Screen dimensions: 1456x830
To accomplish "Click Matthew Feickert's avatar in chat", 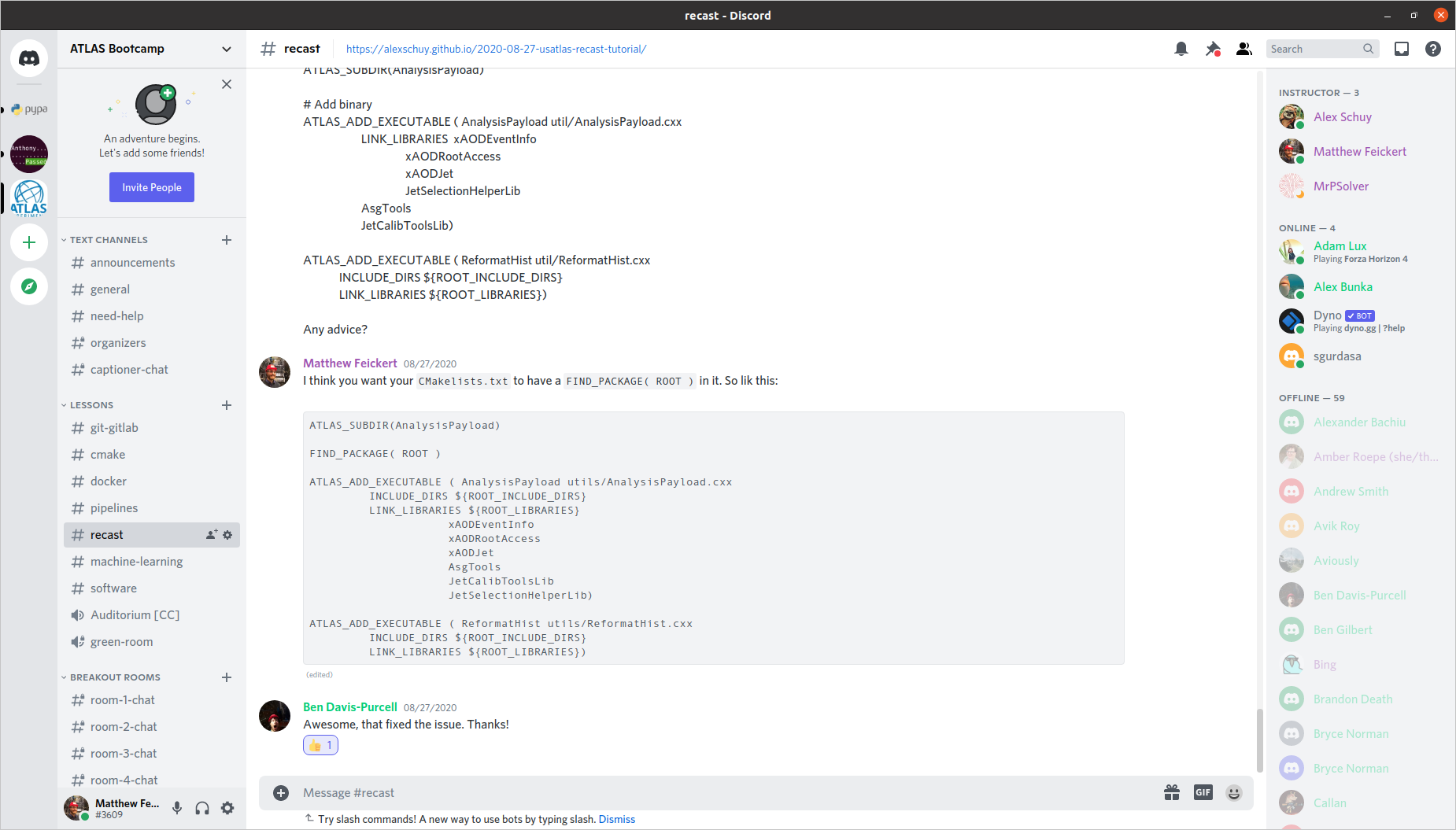I will click(275, 372).
